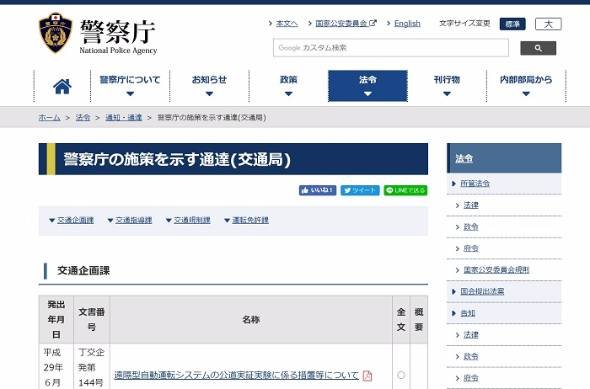Click the 名称 column header
The height and width of the screenshot is (389, 590).
pos(251,320)
